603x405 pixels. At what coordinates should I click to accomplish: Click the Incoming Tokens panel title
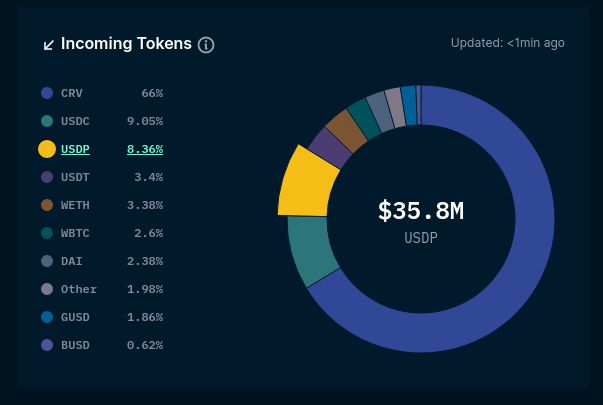point(126,44)
